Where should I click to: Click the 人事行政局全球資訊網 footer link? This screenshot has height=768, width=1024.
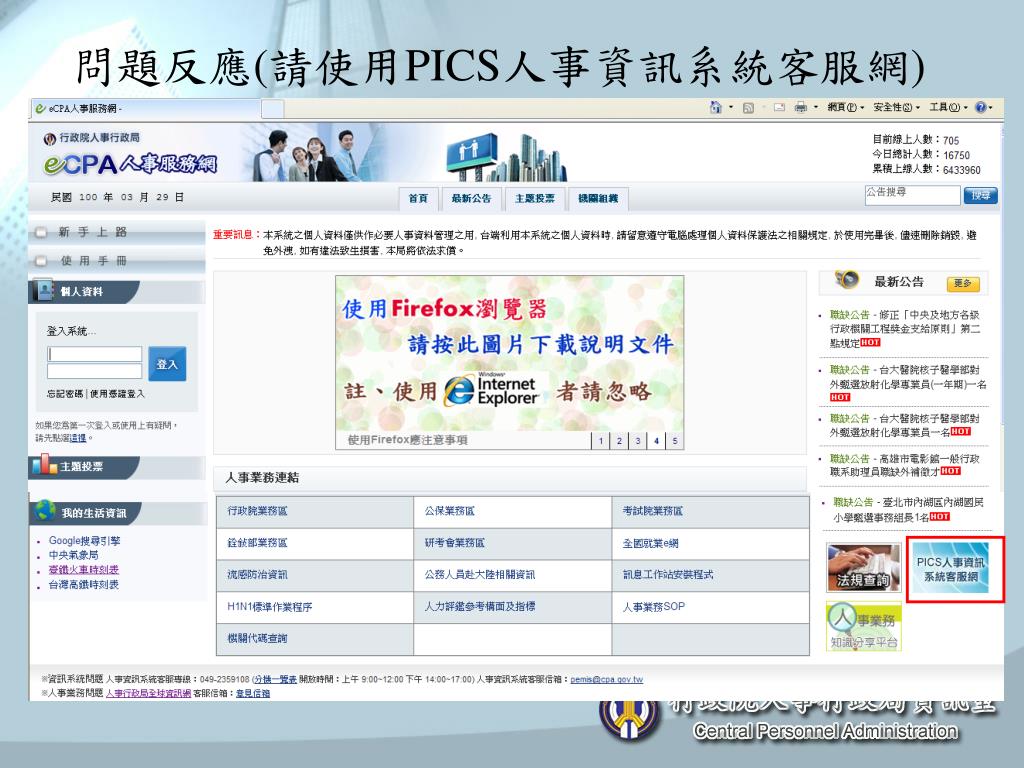point(148,693)
